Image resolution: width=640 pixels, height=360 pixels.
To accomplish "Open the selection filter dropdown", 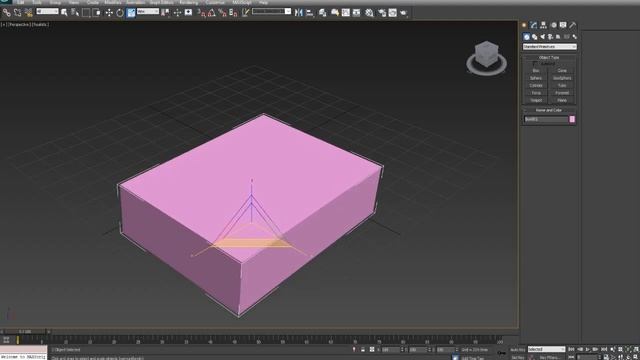I will click(47, 11).
